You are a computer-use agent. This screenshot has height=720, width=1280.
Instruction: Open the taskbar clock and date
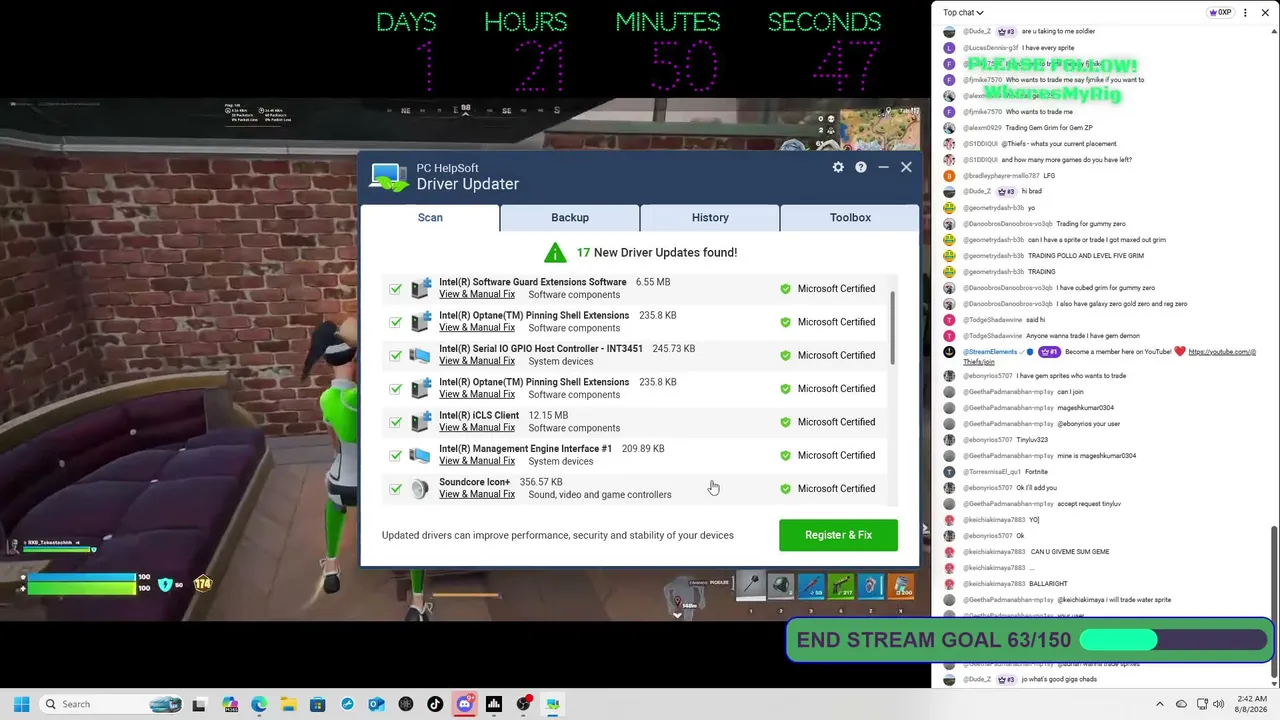pyautogui.click(x=1251, y=704)
